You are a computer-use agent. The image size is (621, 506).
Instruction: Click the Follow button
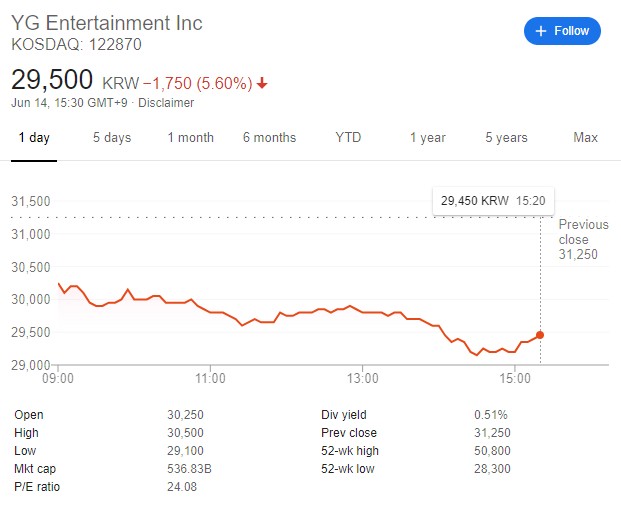coord(562,31)
